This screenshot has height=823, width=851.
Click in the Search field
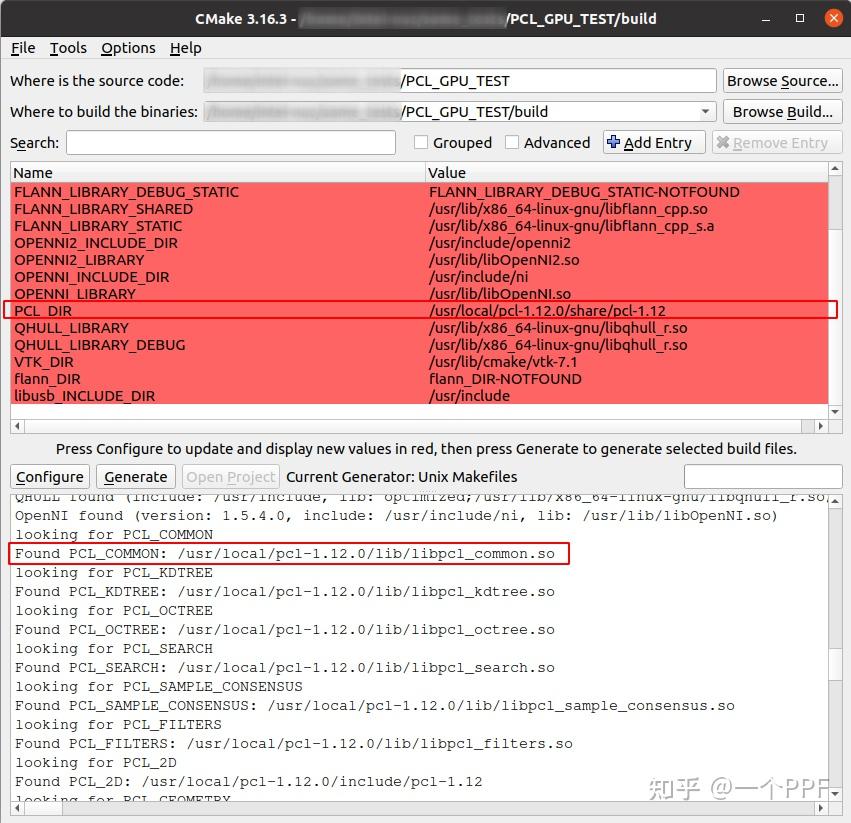point(230,142)
